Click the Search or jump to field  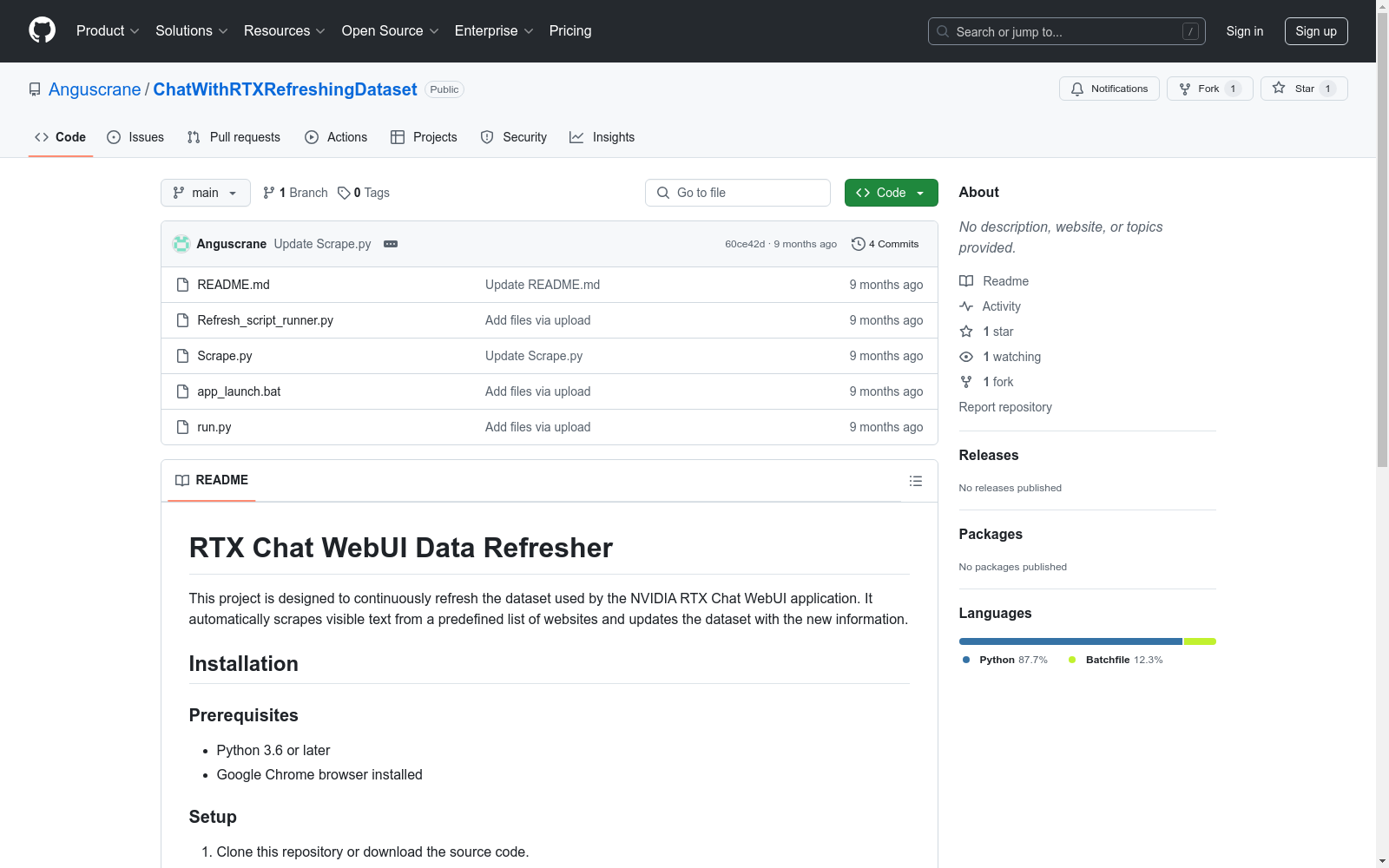pos(1067,31)
